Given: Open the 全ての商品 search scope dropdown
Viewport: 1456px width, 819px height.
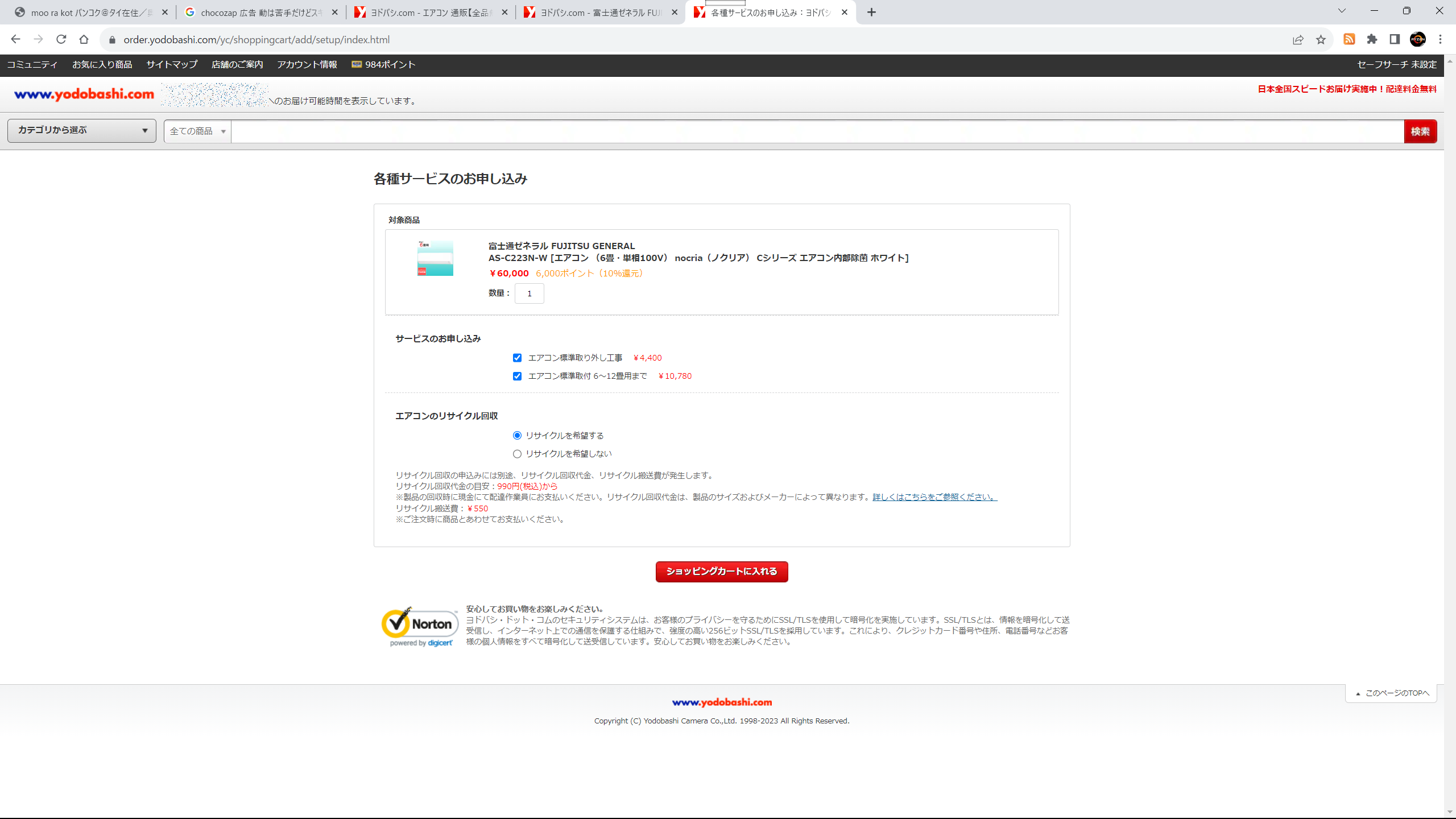Looking at the screenshot, I should click(197, 131).
